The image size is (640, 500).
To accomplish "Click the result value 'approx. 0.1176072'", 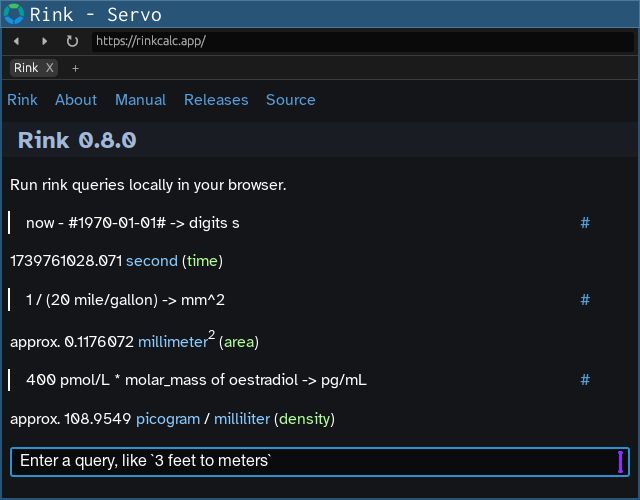I will [x=72, y=342].
